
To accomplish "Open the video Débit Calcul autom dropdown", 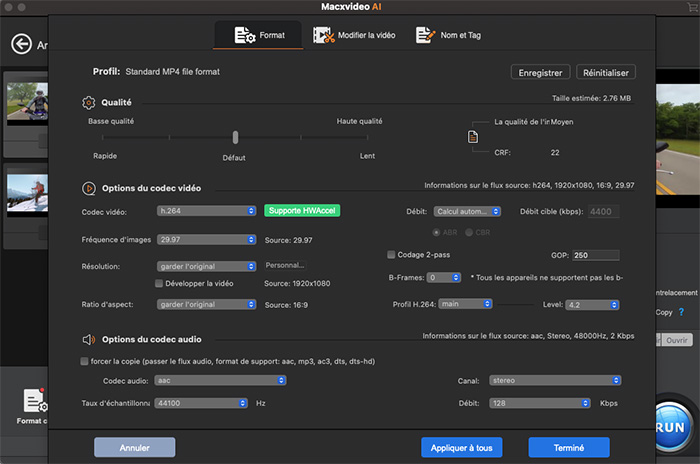I will [x=467, y=212].
